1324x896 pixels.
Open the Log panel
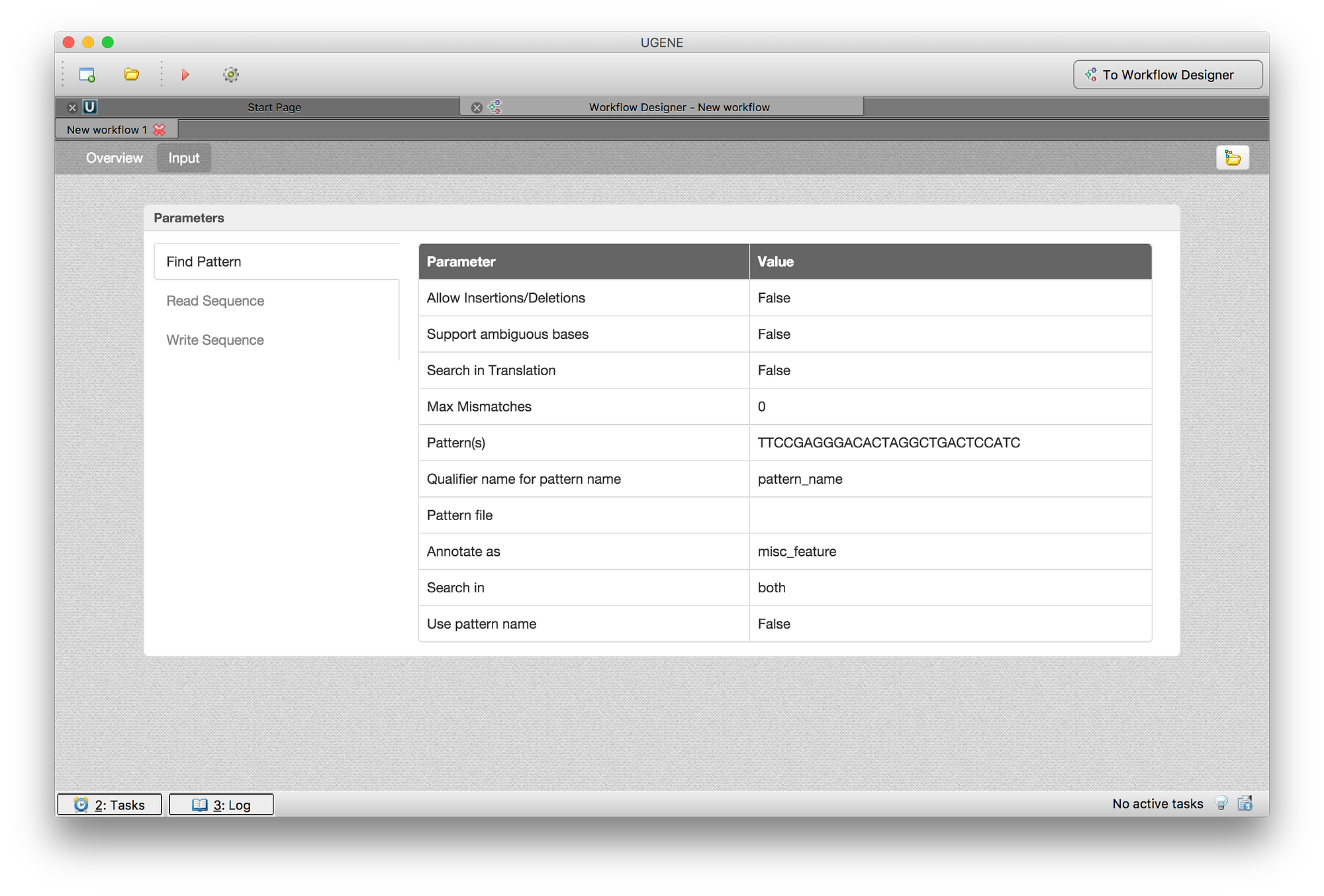tap(221, 805)
